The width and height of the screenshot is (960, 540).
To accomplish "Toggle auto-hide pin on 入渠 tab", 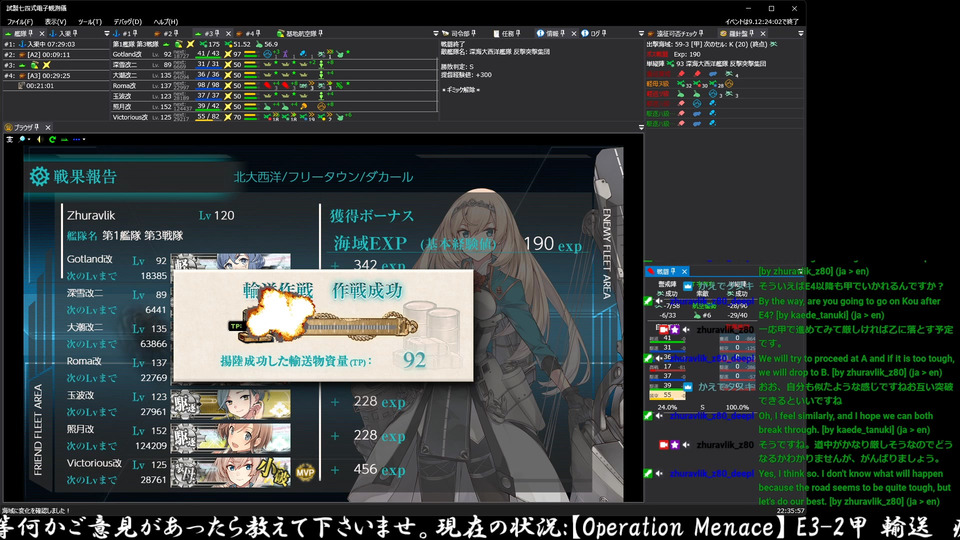I will [x=75, y=33].
